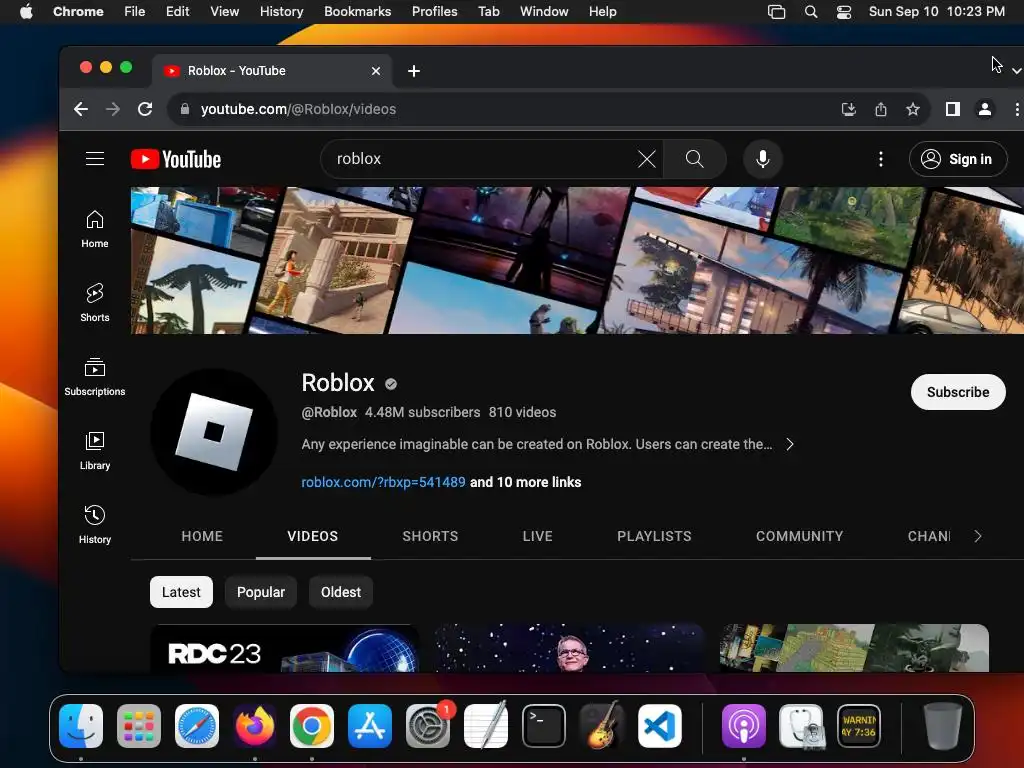The height and width of the screenshot is (768, 1024).
Task: Open the roblox.com/?rbxp=541489 link
Action: (x=383, y=482)
